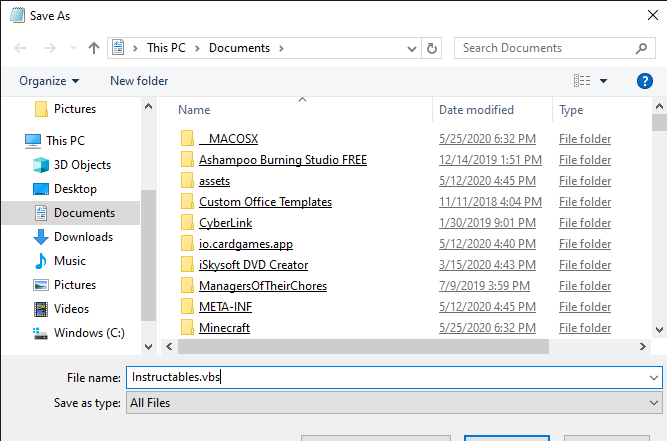
Task: Click the Music note icon
Action: tap(41, 261)
